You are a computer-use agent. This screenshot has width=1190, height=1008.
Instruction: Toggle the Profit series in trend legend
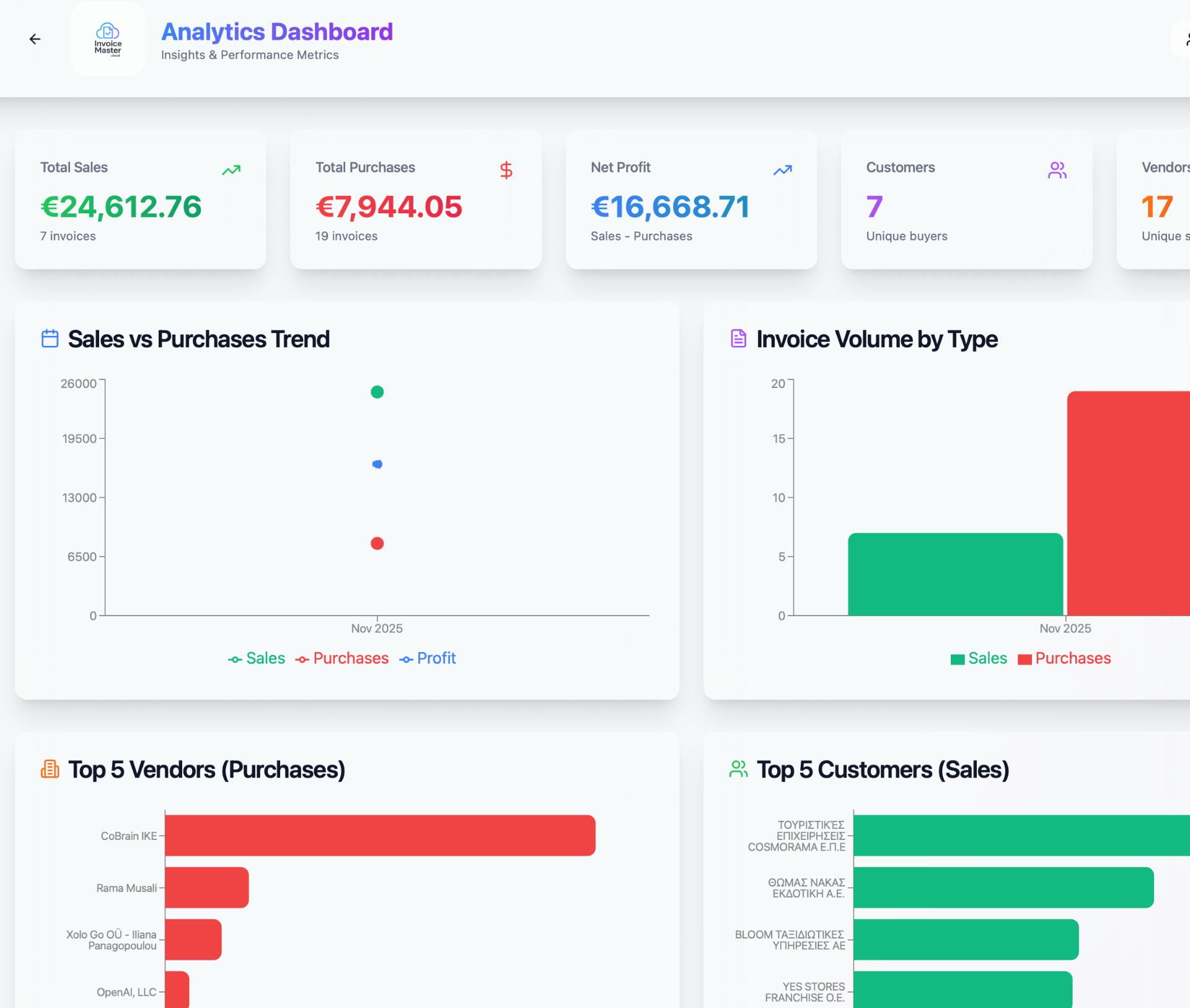(x=428, y=658)
